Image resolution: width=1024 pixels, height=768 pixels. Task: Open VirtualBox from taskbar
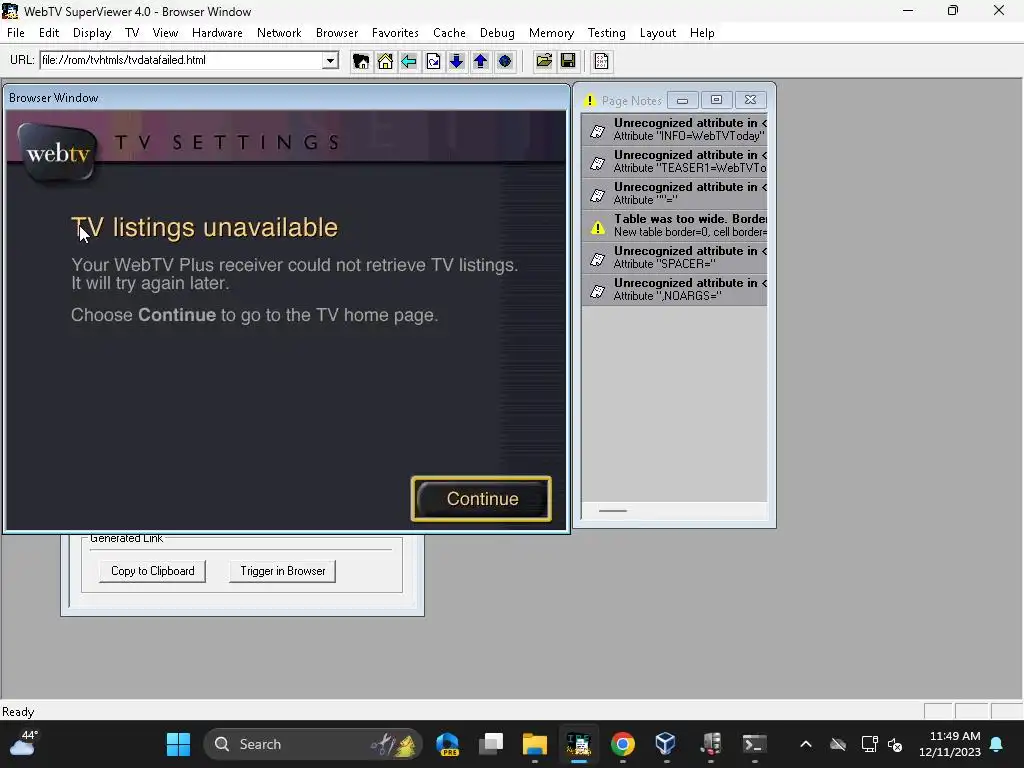[x=665, y=744]
